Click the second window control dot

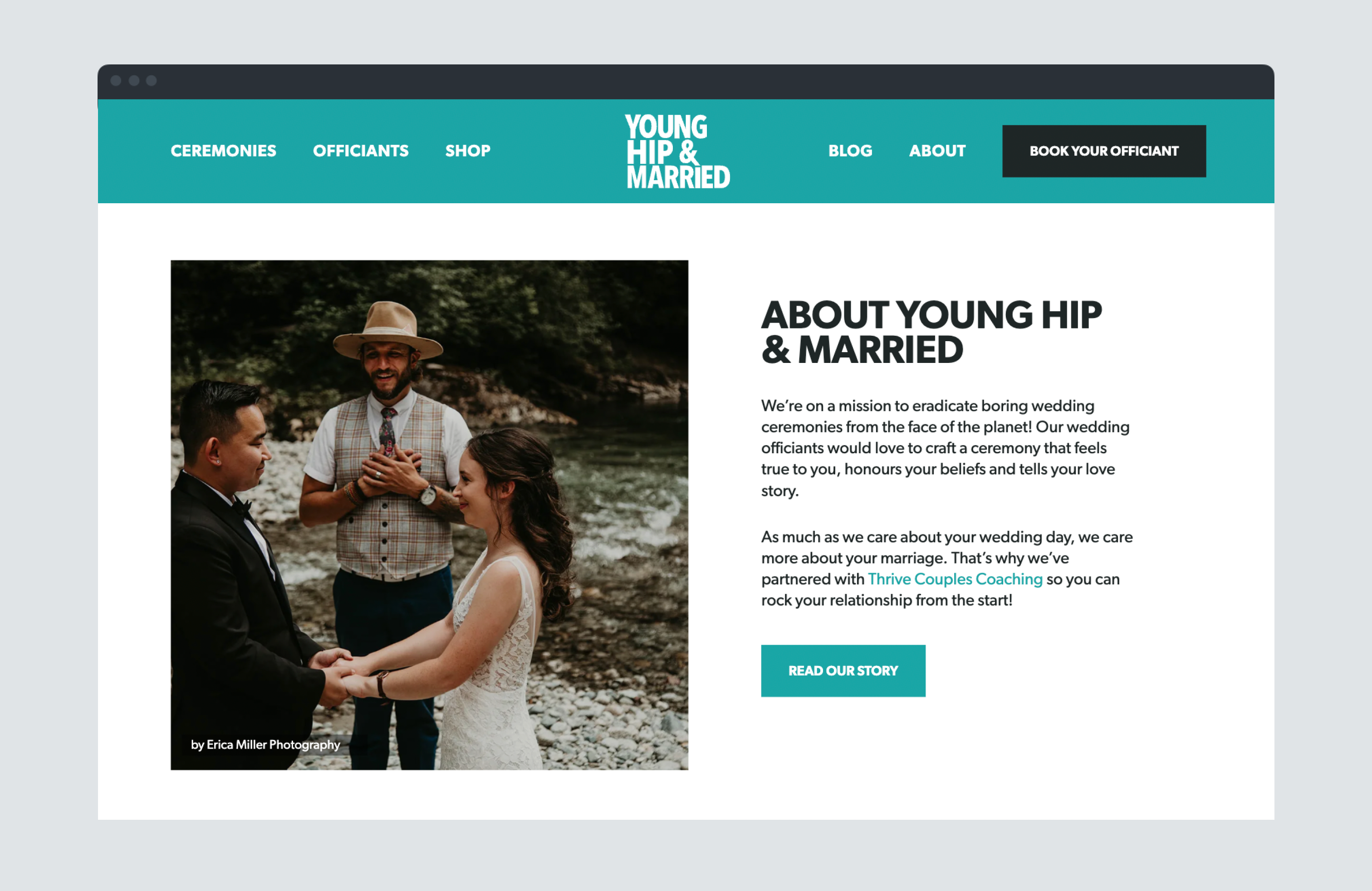(134, 81)
